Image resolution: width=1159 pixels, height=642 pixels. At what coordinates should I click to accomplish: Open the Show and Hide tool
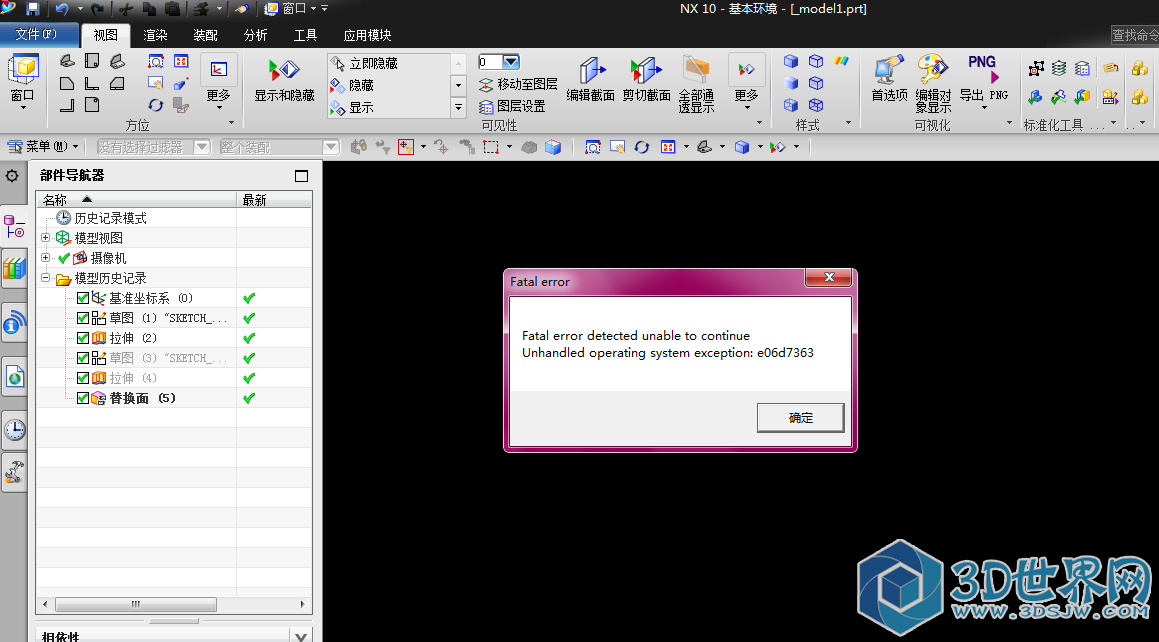coord(284,81)
